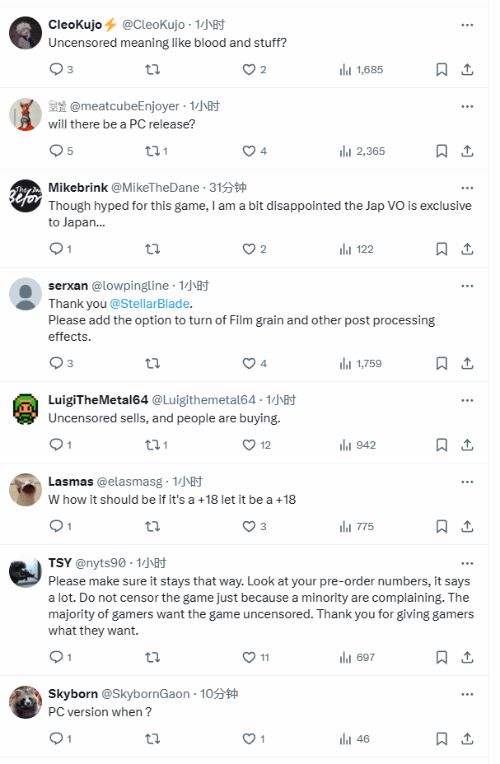Open the @SkybornGaon handle

point(145,694)
